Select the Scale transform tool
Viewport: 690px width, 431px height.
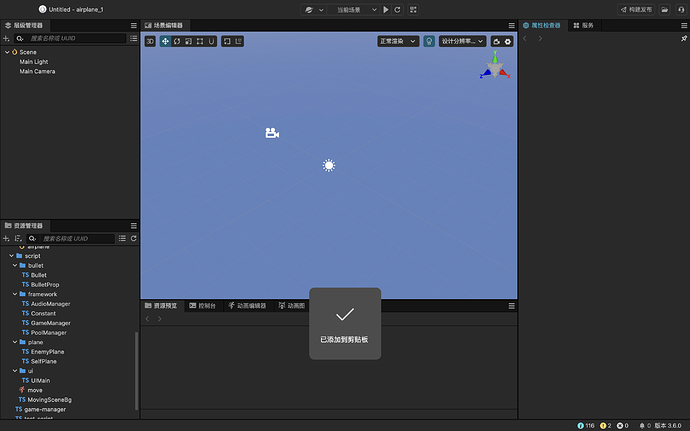pos(188,41)
